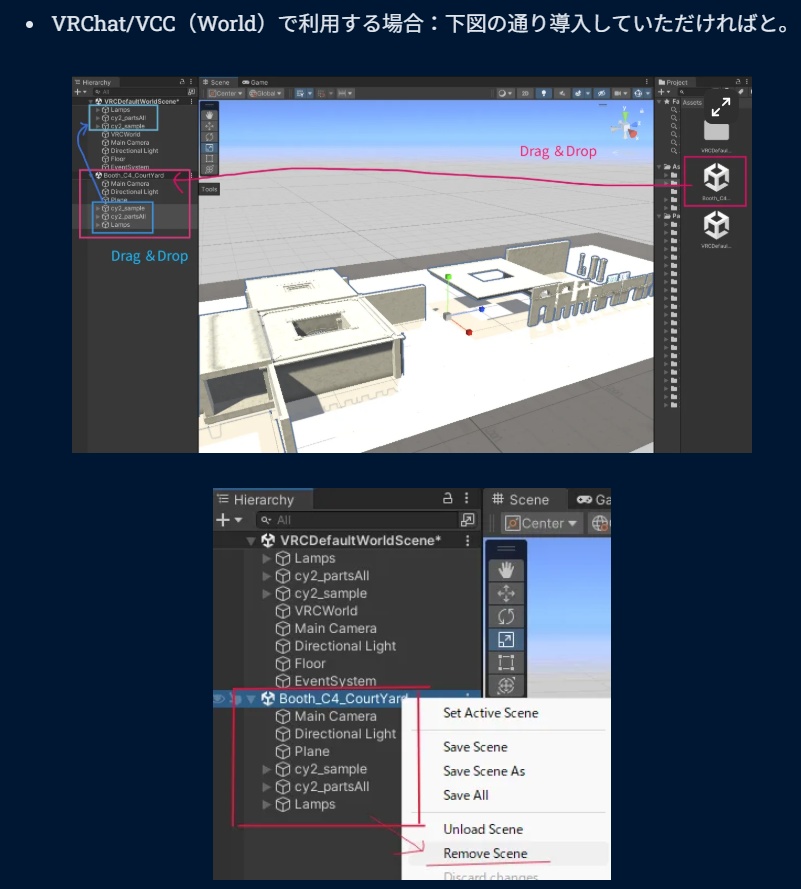Click the Scale tool in top screenshot
801x889 pixels.
pos(209,147)
